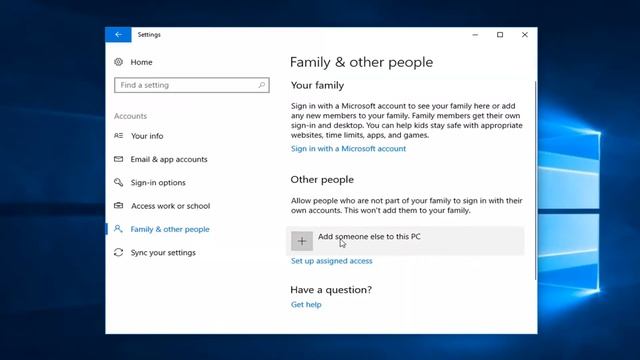Click the Accounts category label
Image resolution: width=640 pixels, height=360 pixels.
[130, 116]
